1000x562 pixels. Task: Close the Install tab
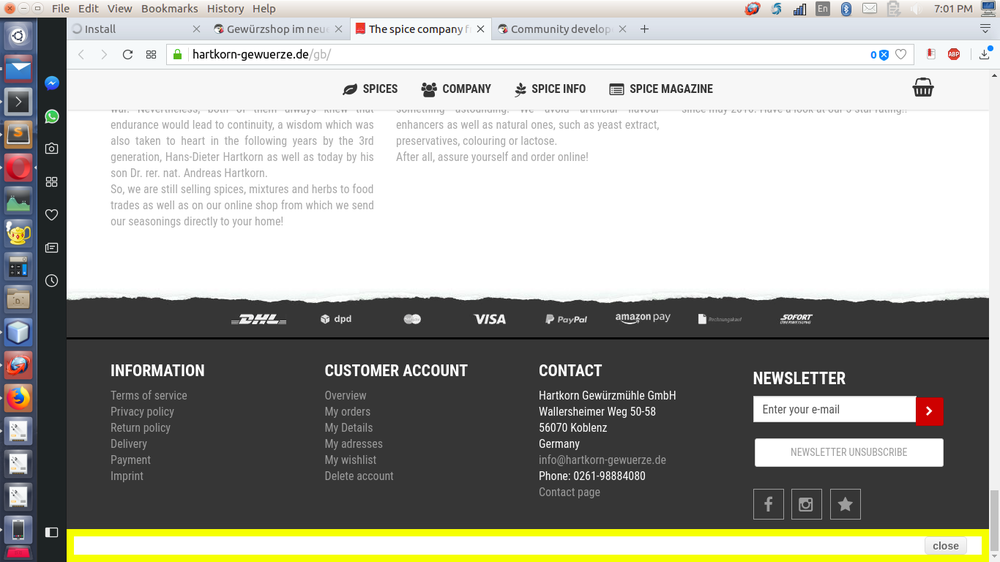point(196,29)
